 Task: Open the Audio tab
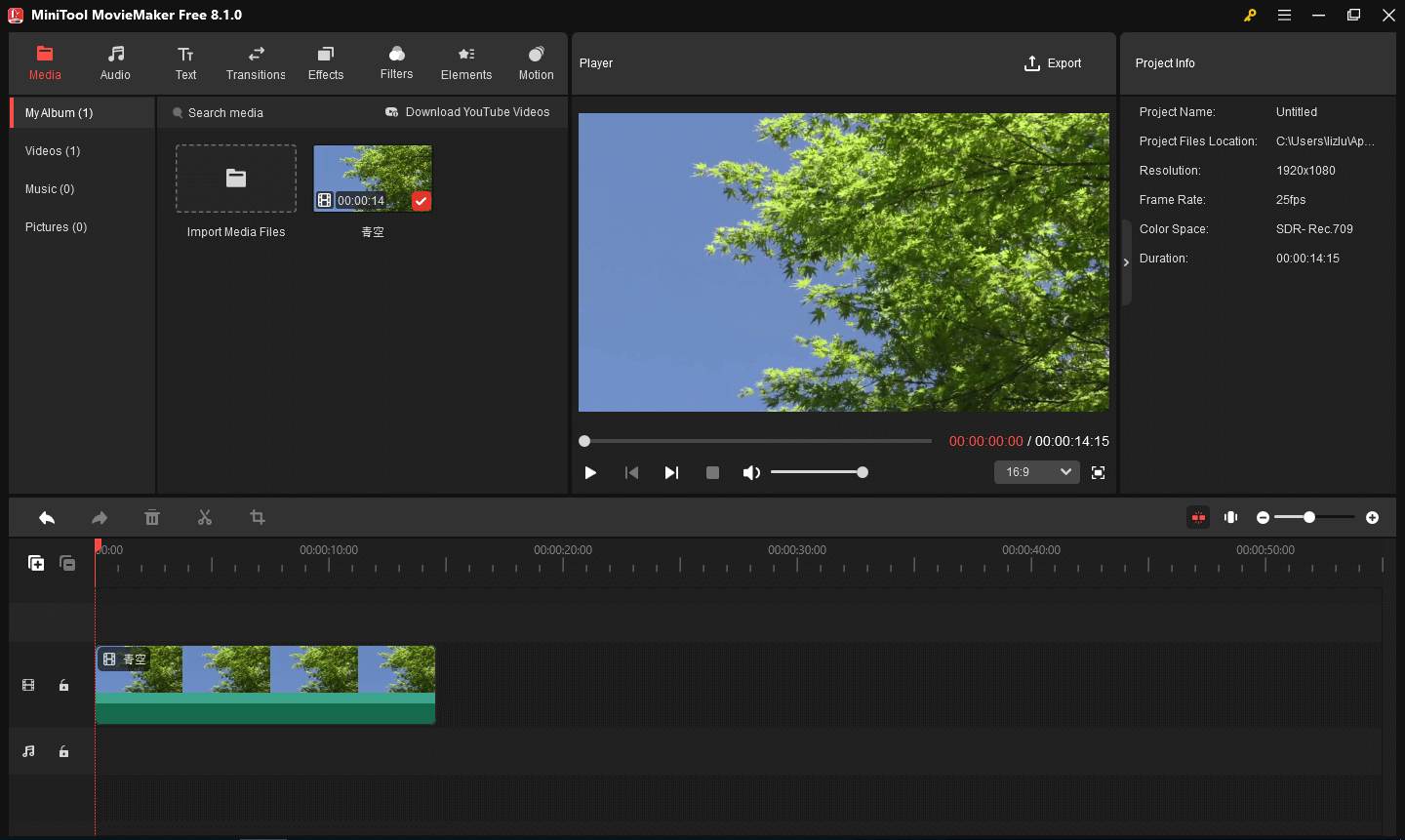point(115,63)
